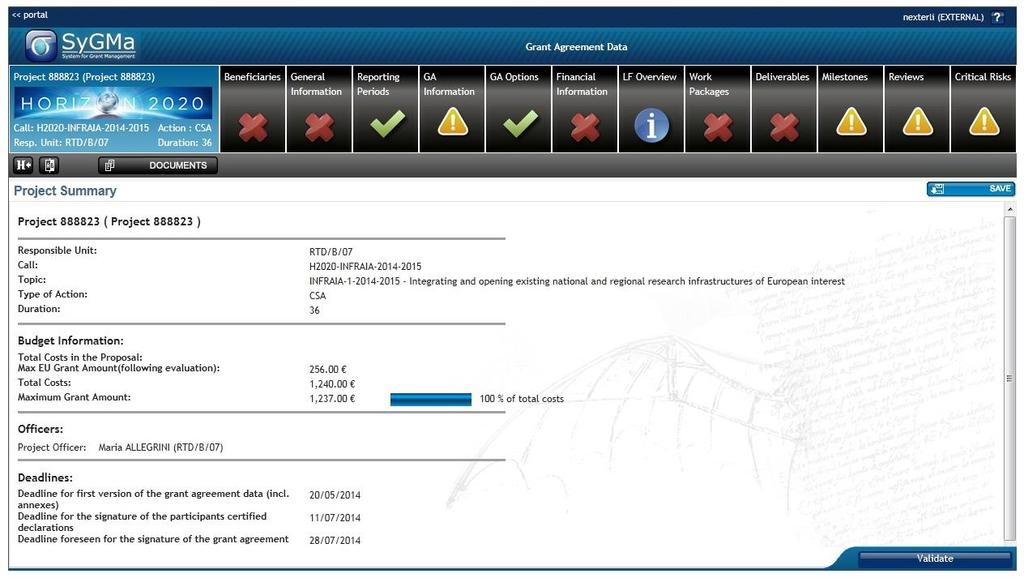Image resolution: width=1024 pixels, height=578 pixels.
Task: Return to portal via the << portal link
Action: tap(30, 14)
